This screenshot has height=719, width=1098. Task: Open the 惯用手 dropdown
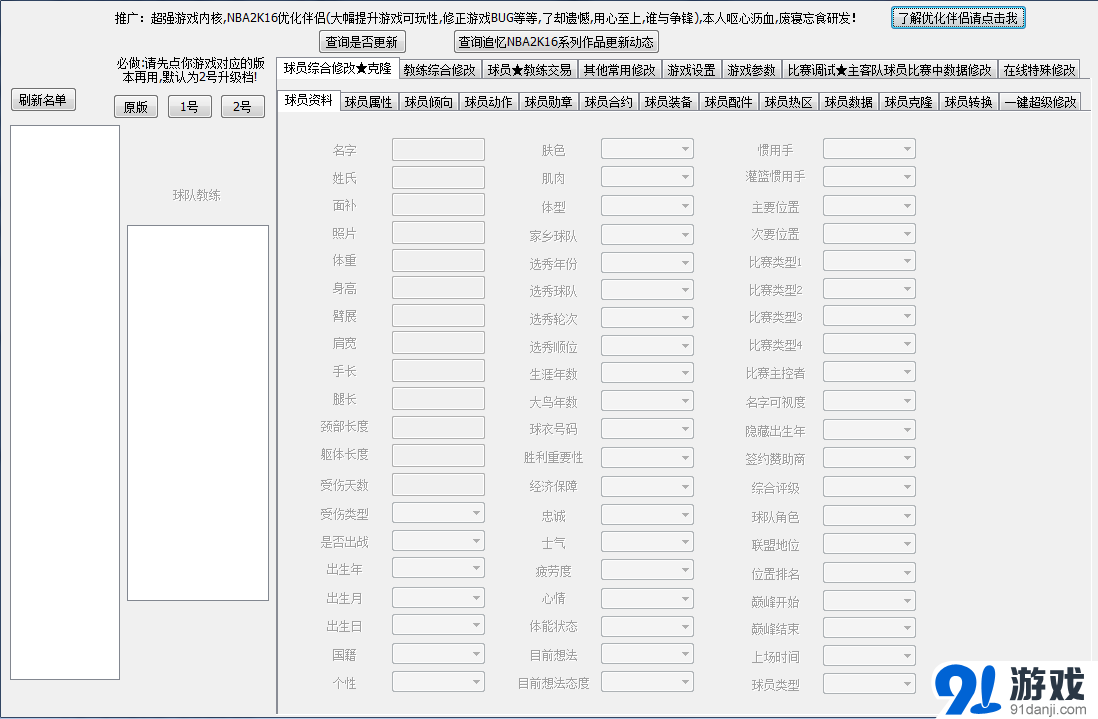[869, 149]
